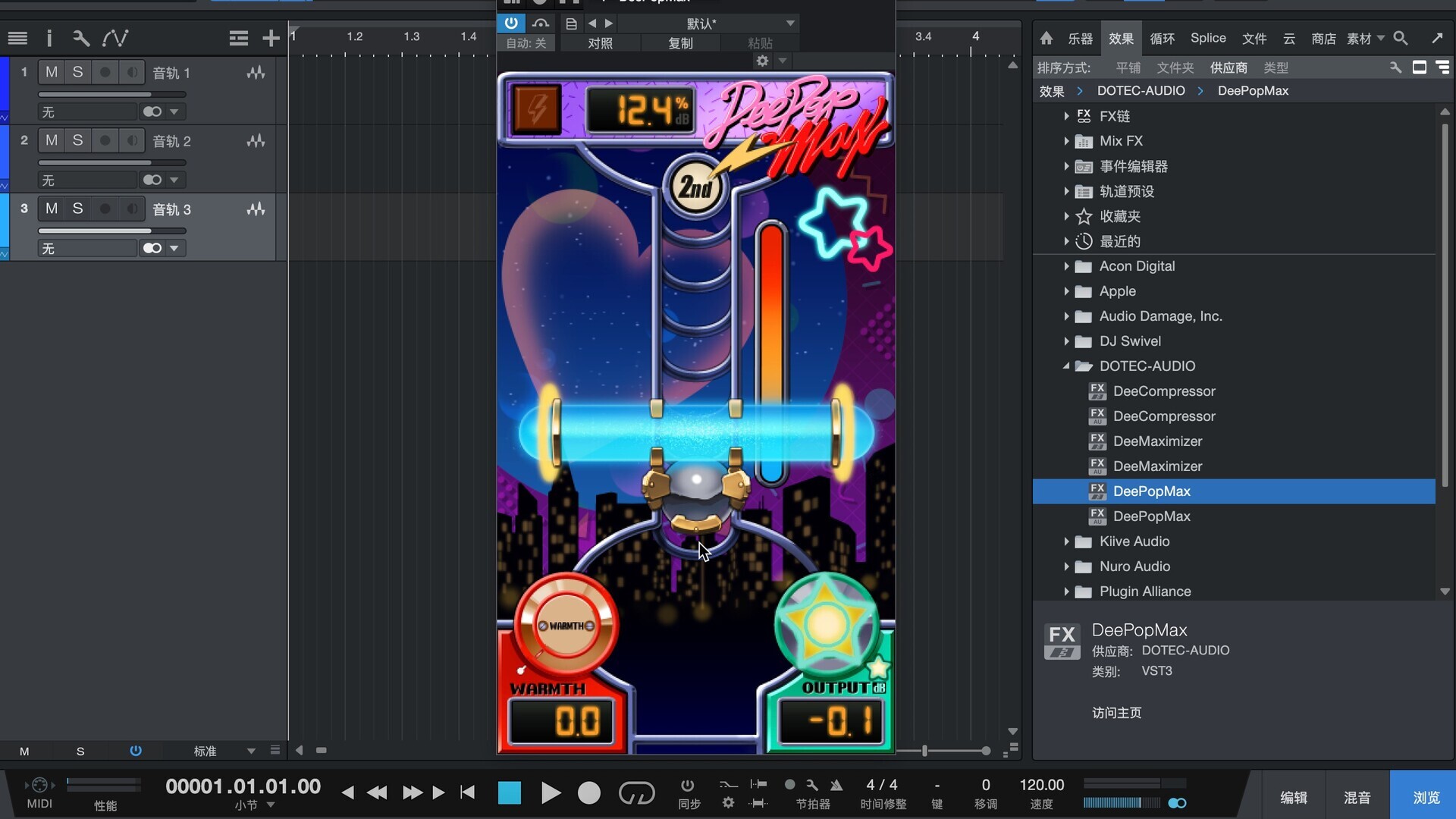Adjust the OUTPUT star knob
Image resolution: width=1456 pixels, height=819 pixels.
click(x=827, y=626)
